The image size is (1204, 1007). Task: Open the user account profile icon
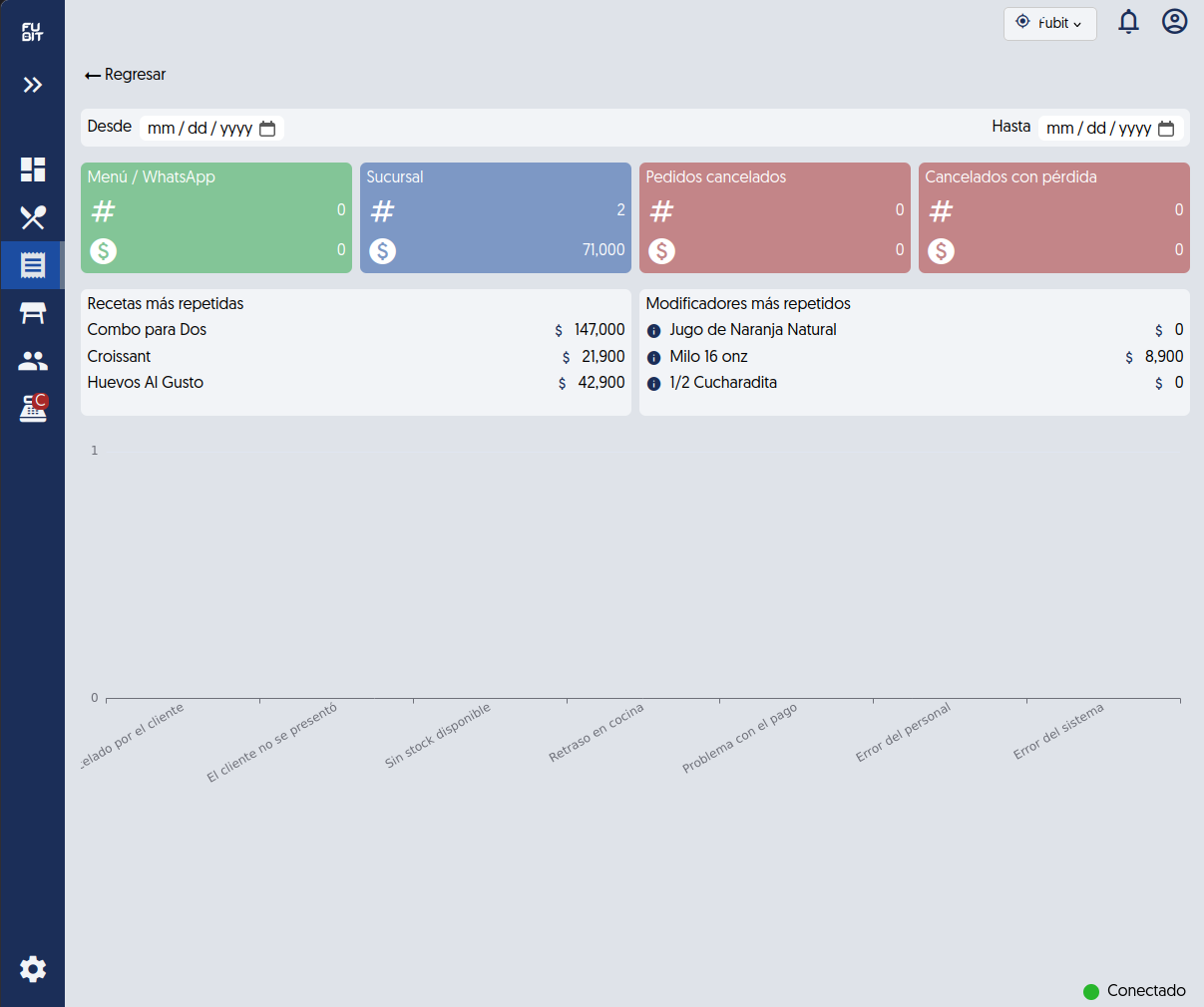[x=1175, y=21]
